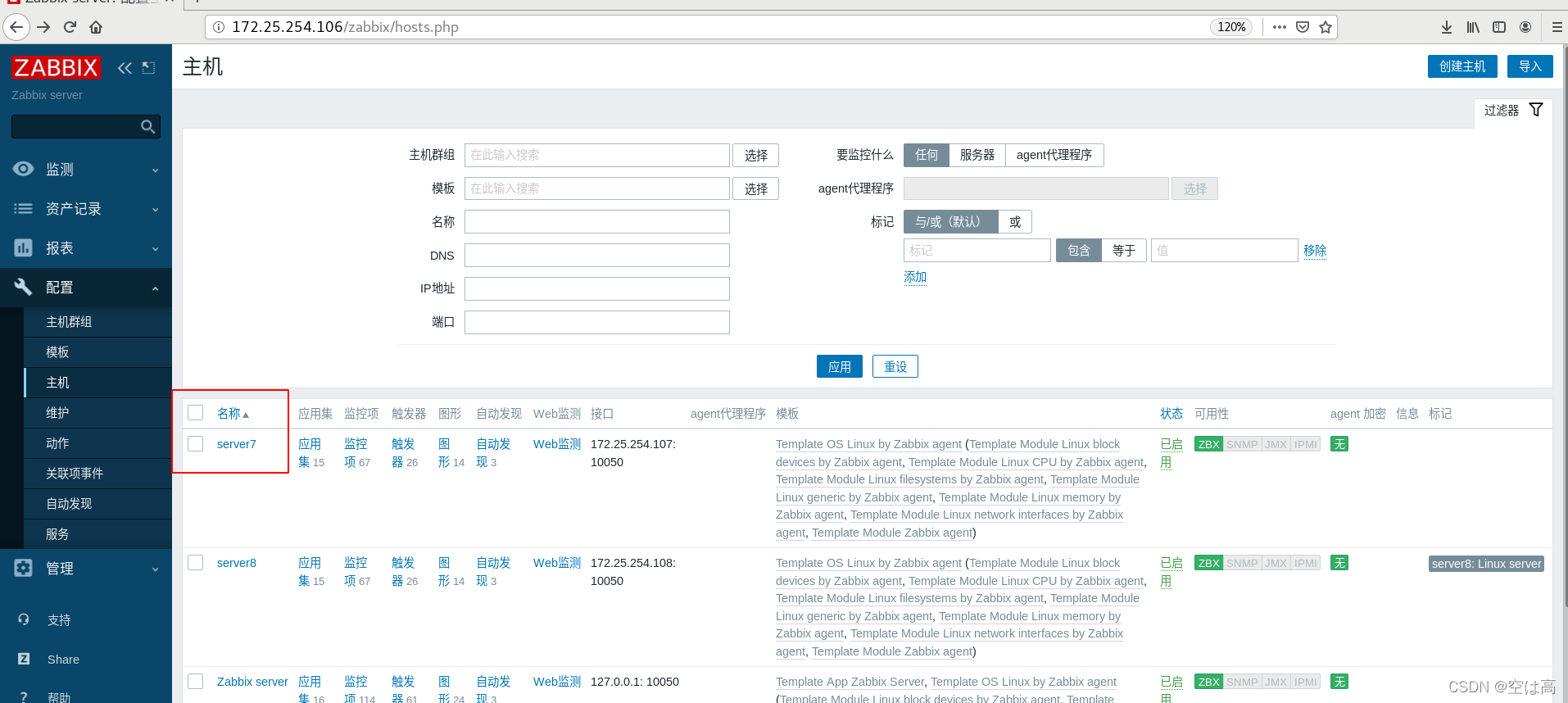Toggle sidebar auto-hide icon
This screenshot has width=1568, height=703.
pyautogui.click(x=148, y=68)
